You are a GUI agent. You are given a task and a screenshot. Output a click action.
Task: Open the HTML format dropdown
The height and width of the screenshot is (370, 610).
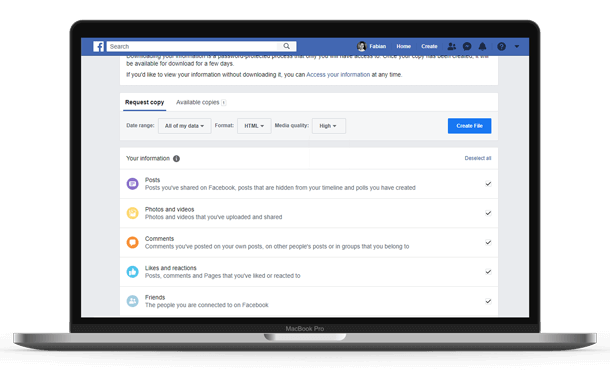254,126
